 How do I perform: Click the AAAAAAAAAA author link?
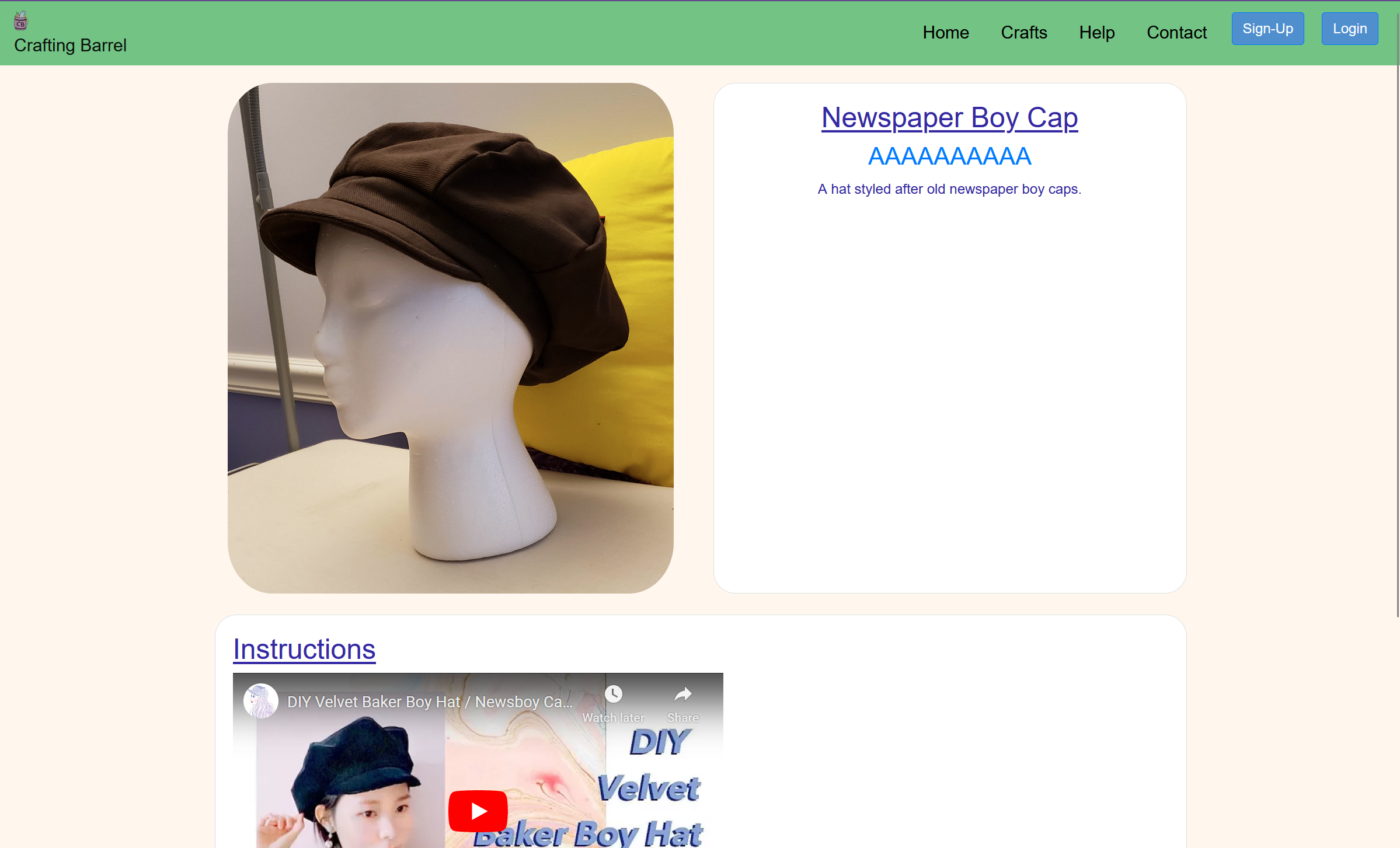pos(949,156)
